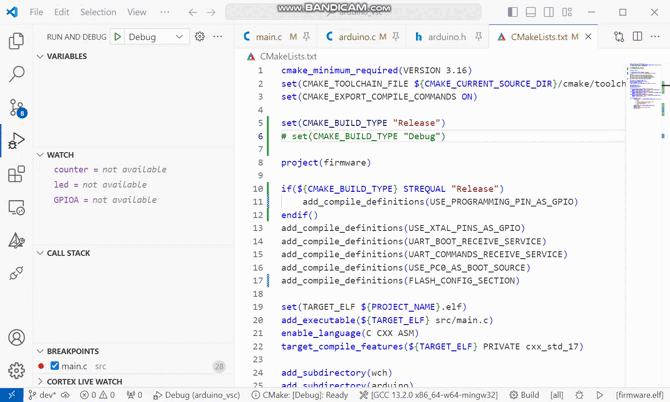Click the remote window indicator in status bar
670x402 pixels.
[12, 395]
